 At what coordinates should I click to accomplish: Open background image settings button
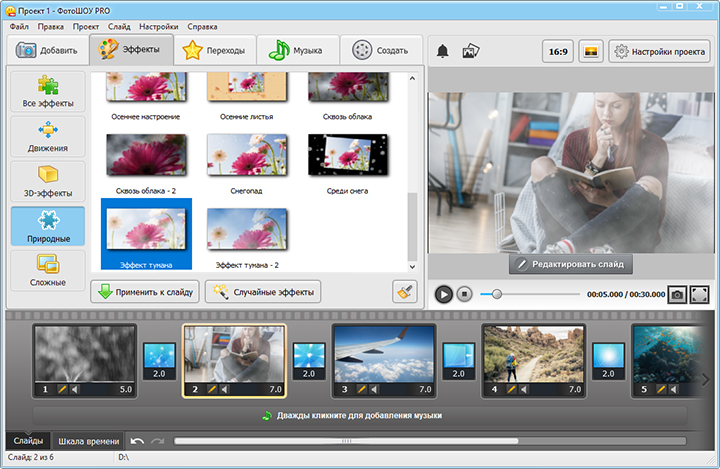(x=589, y=51)
